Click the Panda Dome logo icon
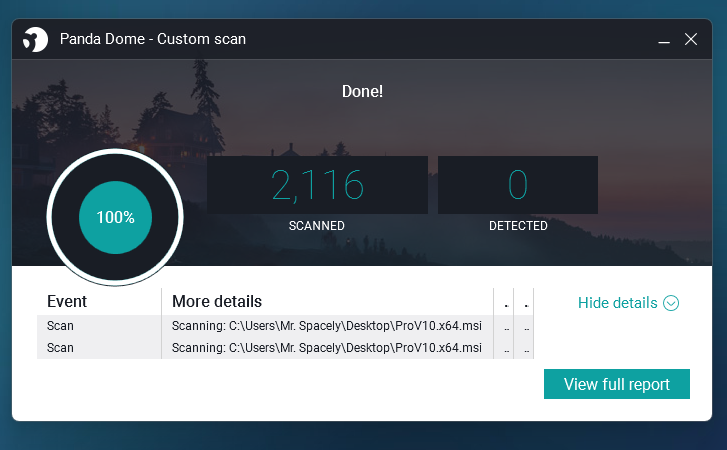 pos(35,39)
